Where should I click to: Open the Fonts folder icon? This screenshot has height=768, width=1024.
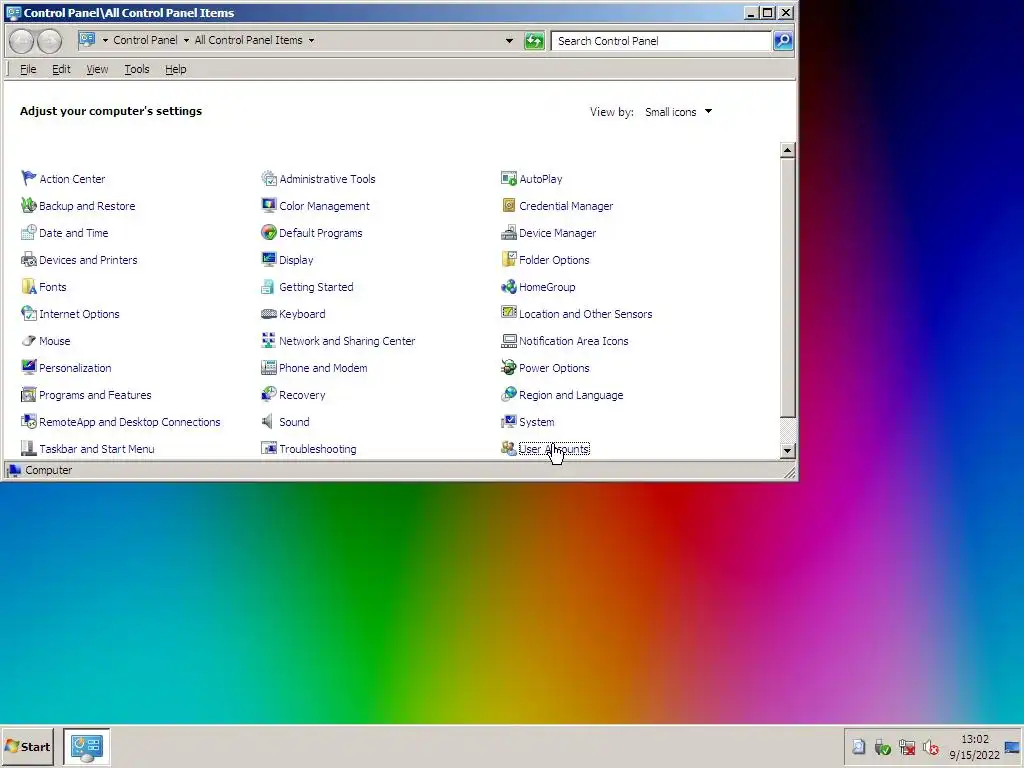pyautogui.click(x=29, y=287)
